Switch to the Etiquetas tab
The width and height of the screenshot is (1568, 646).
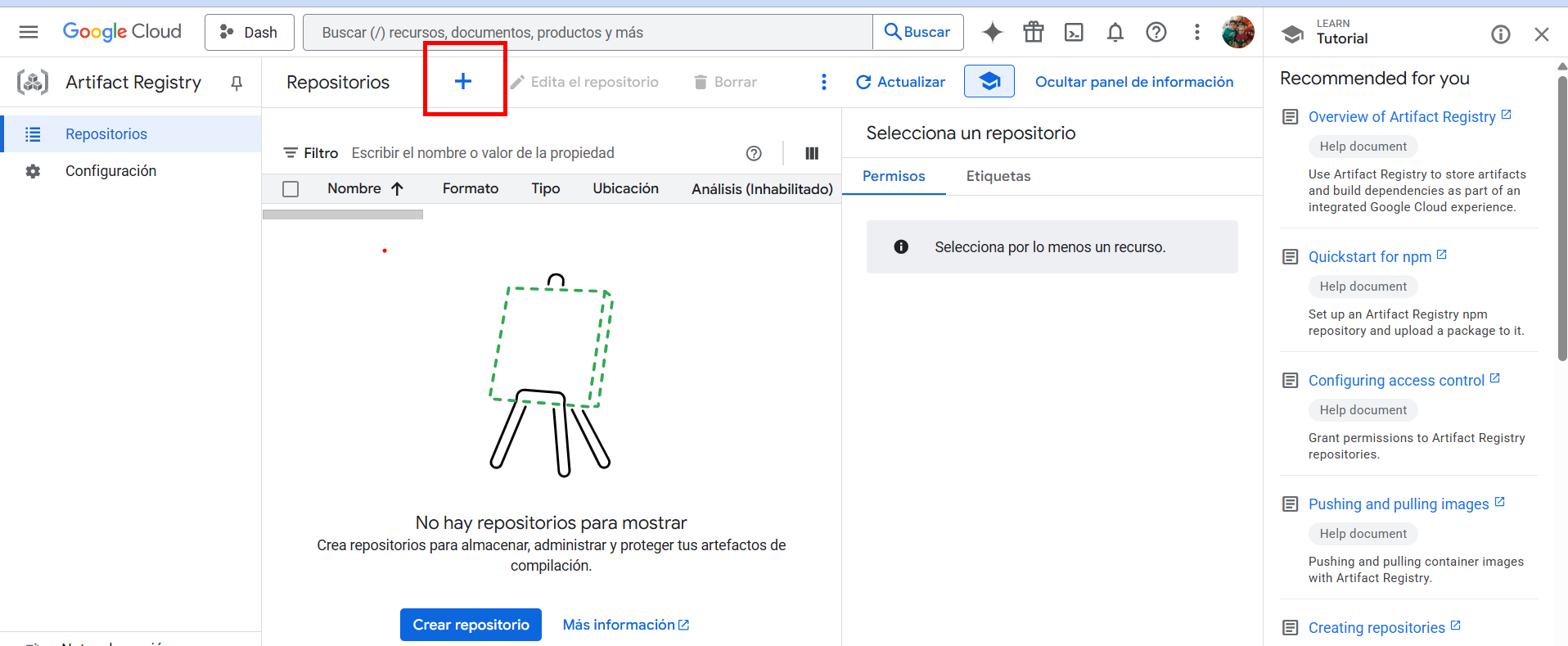tap(998, 176)
